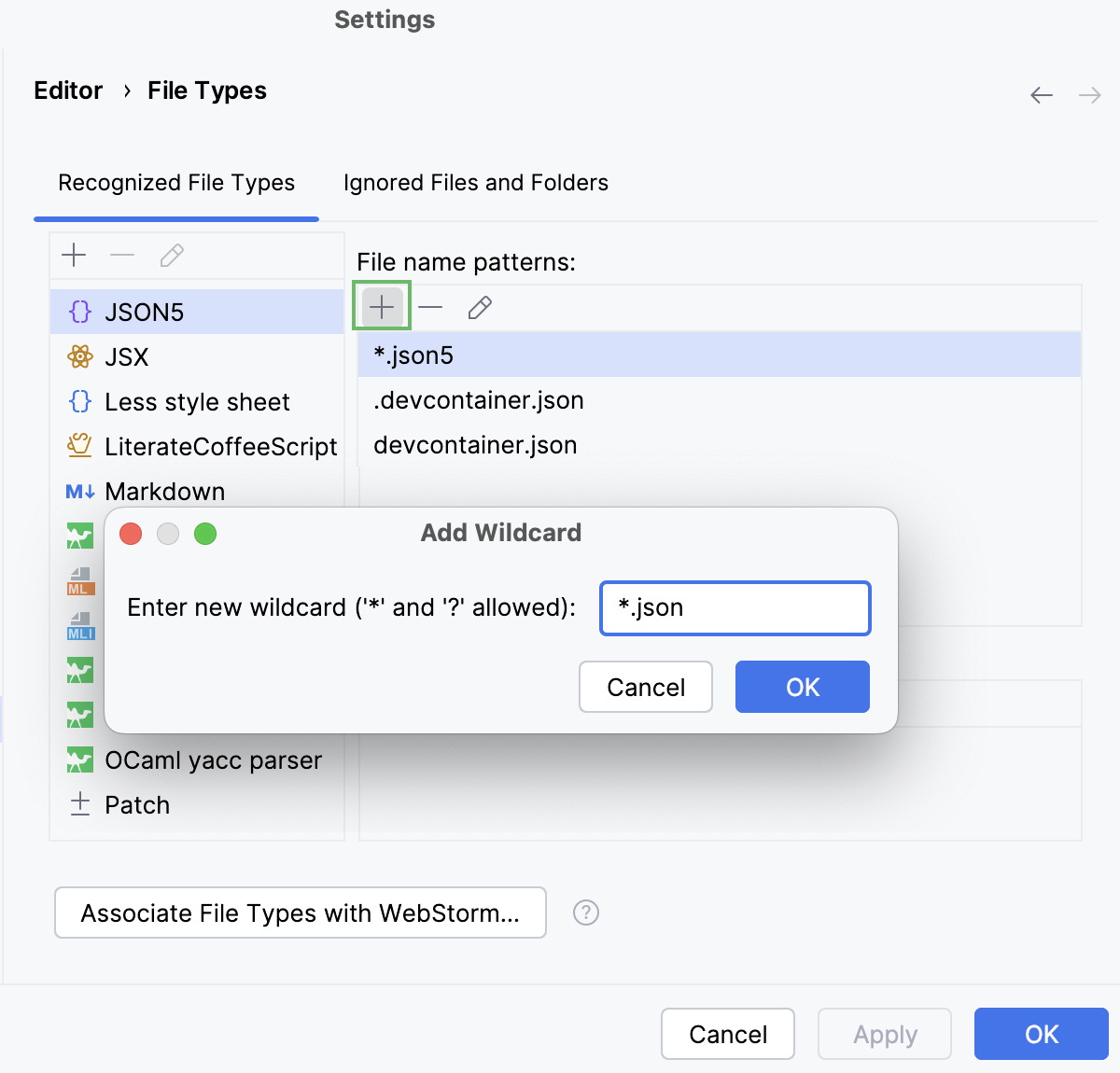Select the edit pattern pencil icon
Image resolution: width=1120 pixels, height=1073 pixels.
tap(480, 306)
